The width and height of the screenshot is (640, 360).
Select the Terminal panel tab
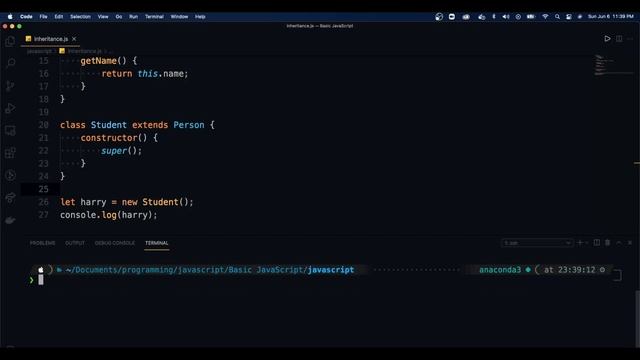point(157,243)
